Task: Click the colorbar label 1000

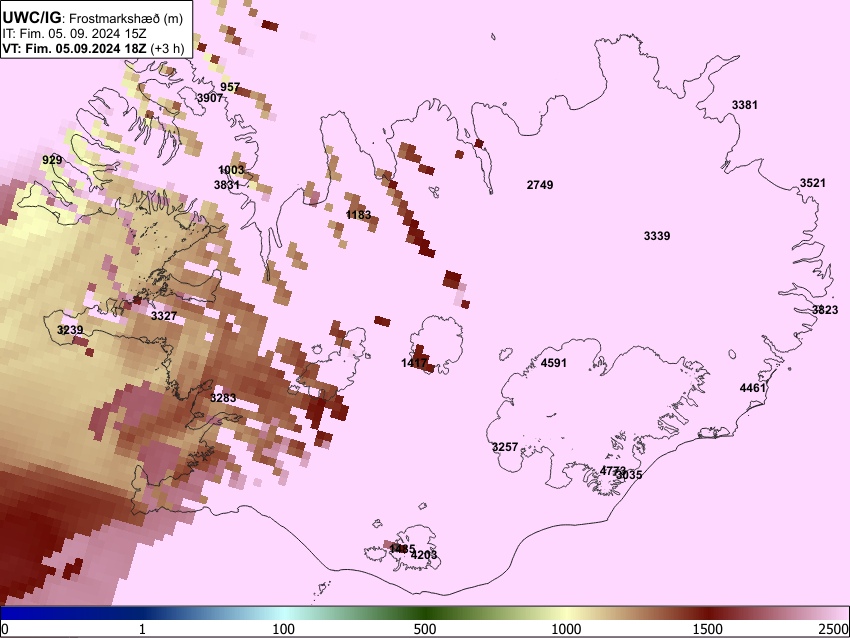Action: (566, 629)
